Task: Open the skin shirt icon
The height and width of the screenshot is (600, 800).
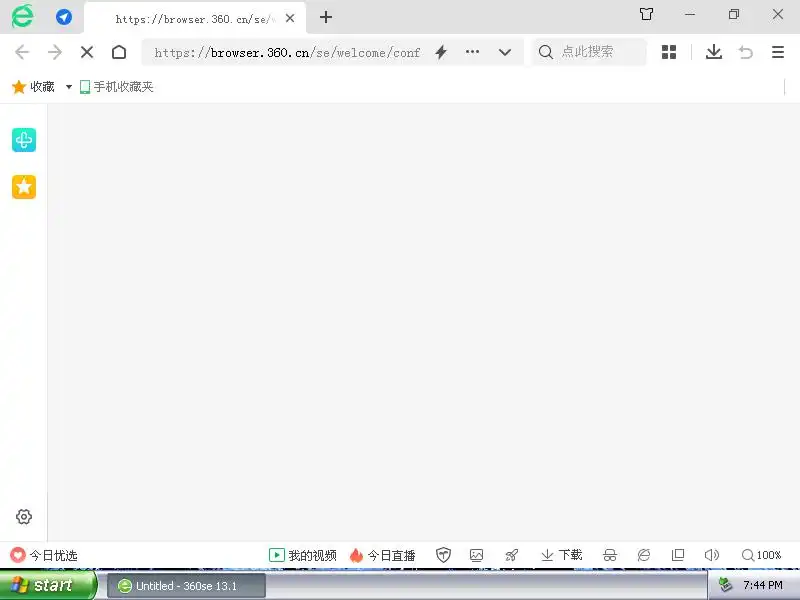Action: [x=646, y=14]
